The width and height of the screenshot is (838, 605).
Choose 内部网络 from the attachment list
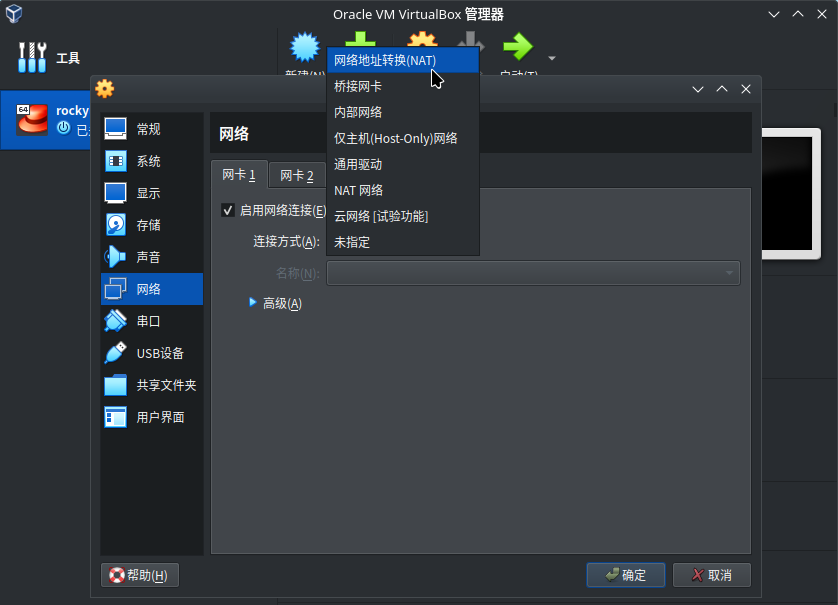click(403, 112)
